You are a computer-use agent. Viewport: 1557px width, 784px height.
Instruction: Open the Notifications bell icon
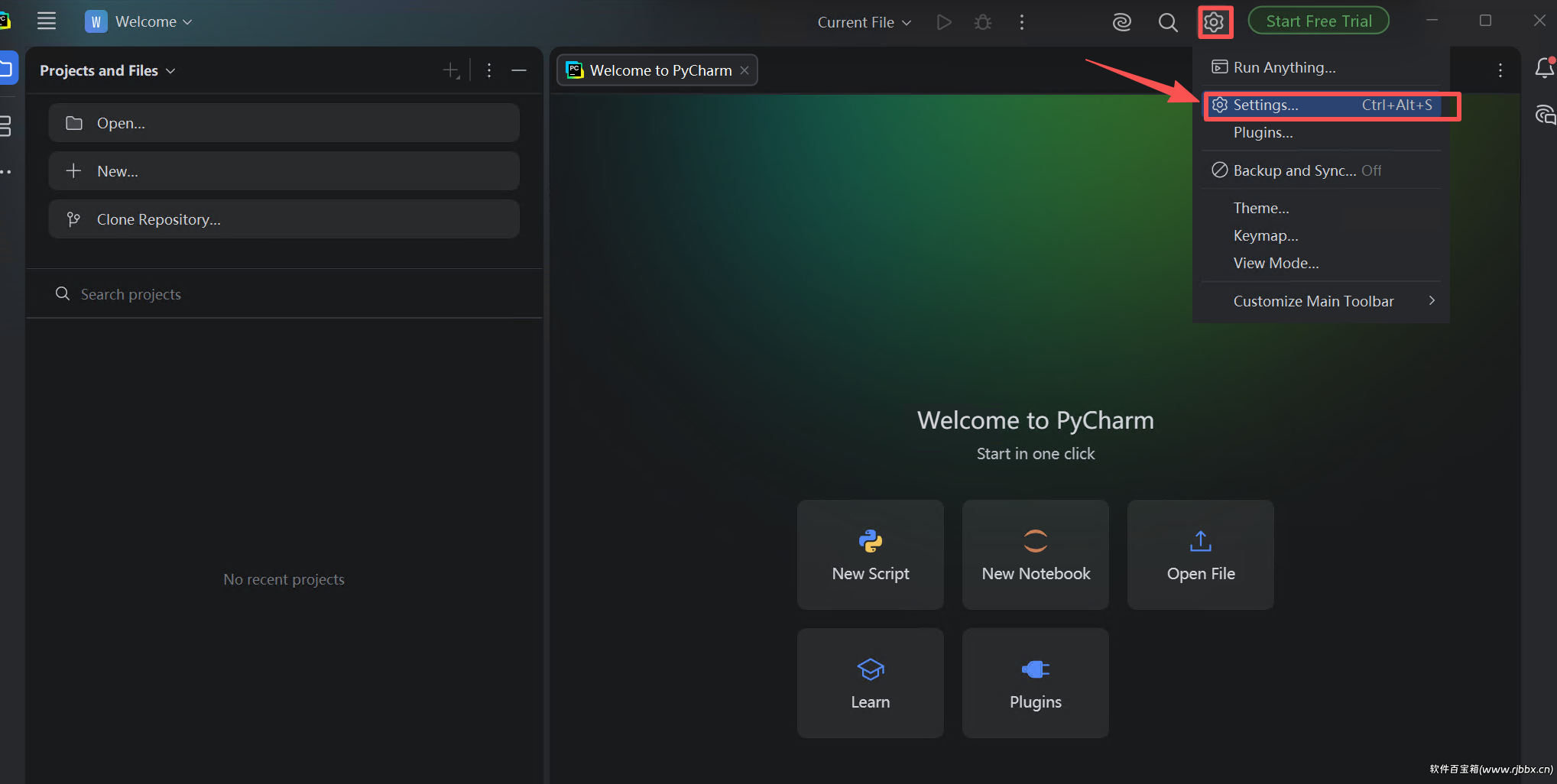[x=1545, y=68]
